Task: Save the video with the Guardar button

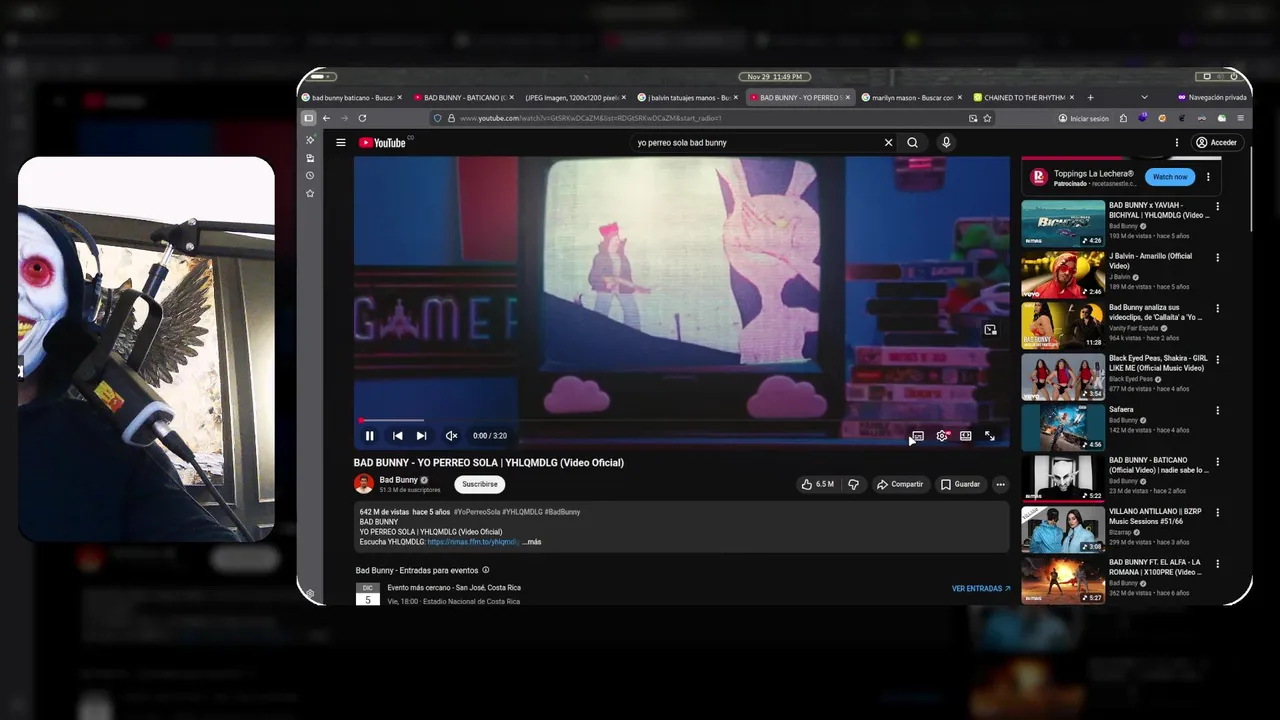Action: point(960,484)
